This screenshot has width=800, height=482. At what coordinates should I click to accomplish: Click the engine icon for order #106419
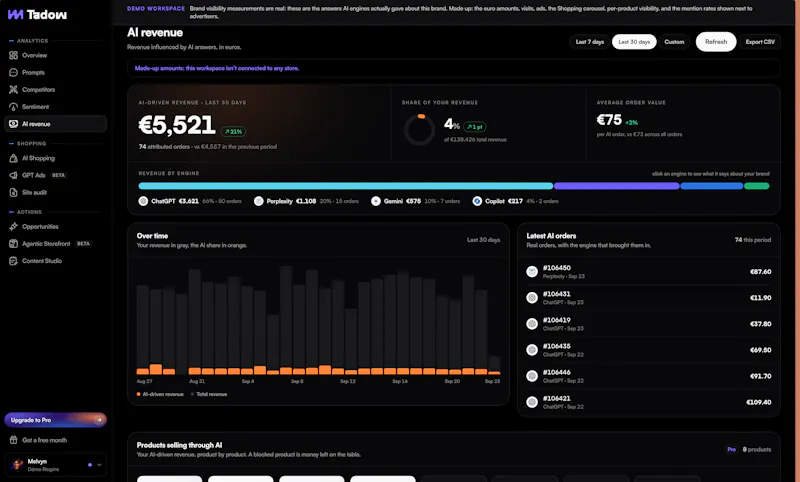[x=532, y=323]
